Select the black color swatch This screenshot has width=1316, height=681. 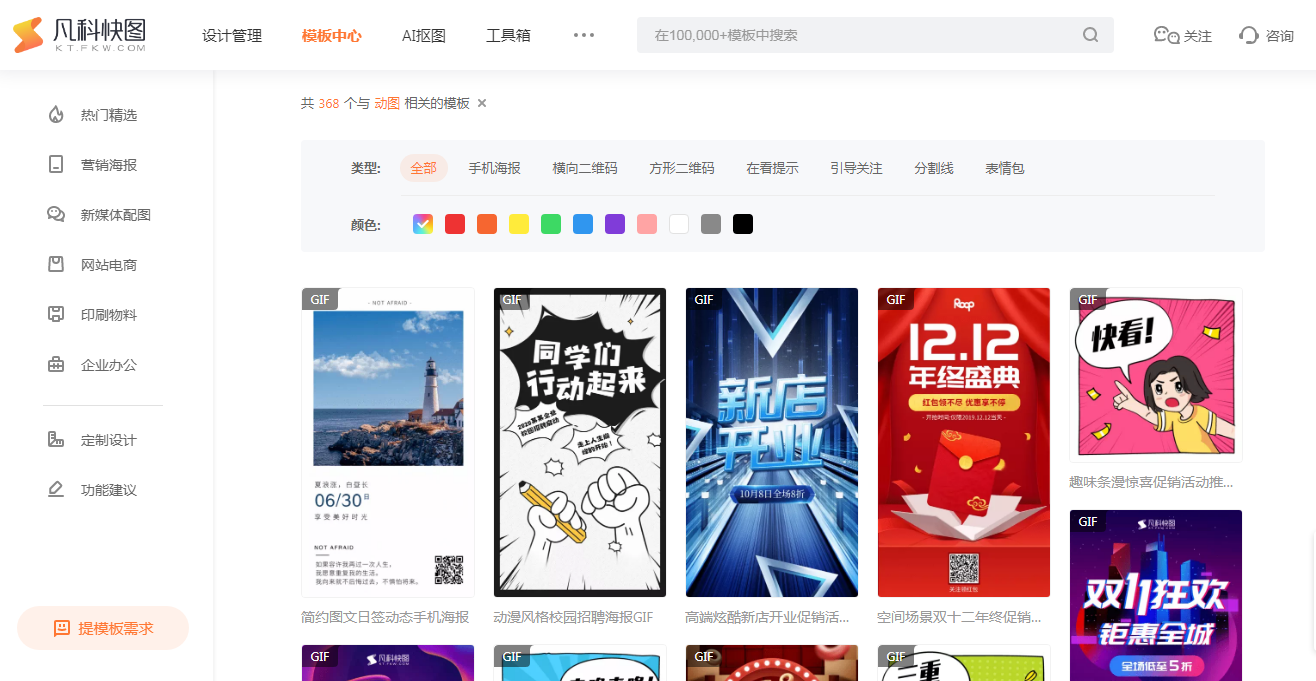(x=743, y=224)
